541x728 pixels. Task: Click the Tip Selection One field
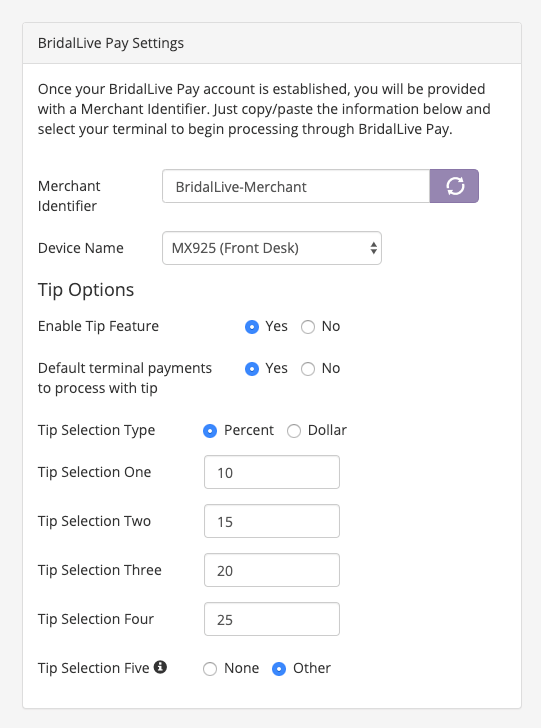point(272,472)
